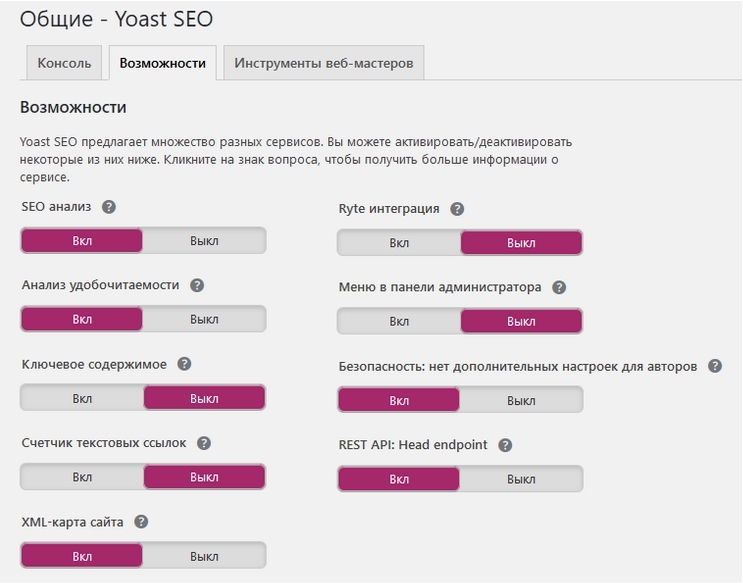743x583 pixels.
Task: Turn off Анализ удобочитаемости via Выкл
Action: pyautogui.click(x=204, y=319)
